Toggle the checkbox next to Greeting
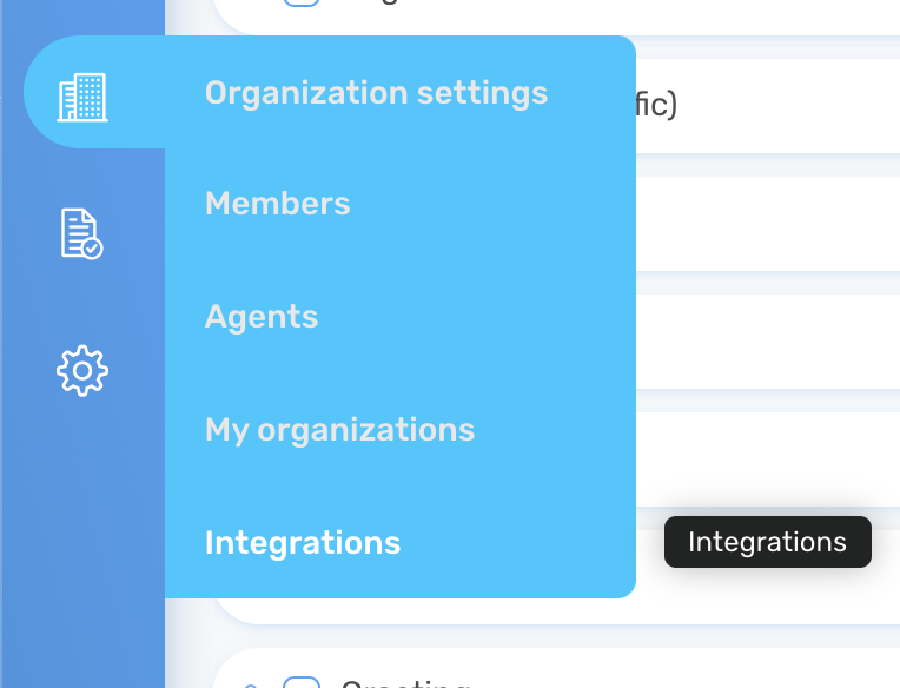The width and height of the screenshot is (900, 688). [x=302, y=683]
